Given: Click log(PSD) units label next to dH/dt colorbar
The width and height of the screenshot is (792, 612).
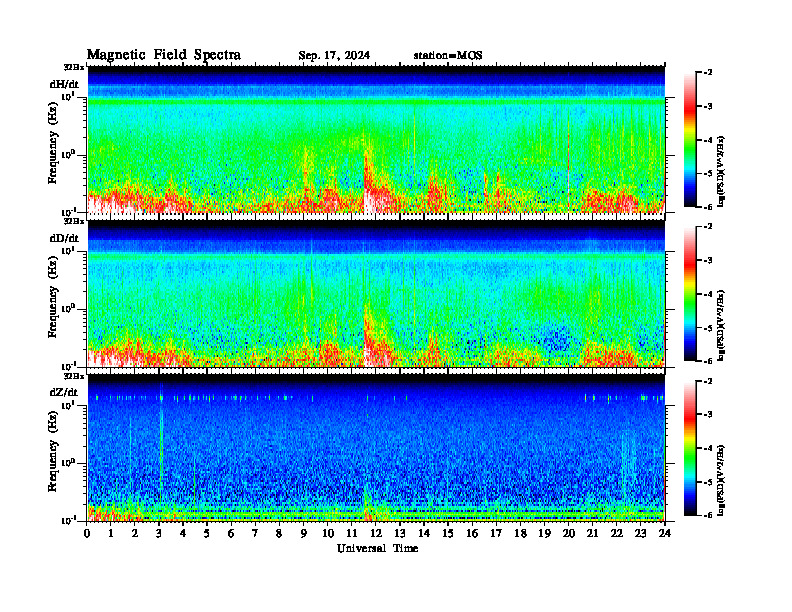Looking at the screenshot, I should [721, 171].
